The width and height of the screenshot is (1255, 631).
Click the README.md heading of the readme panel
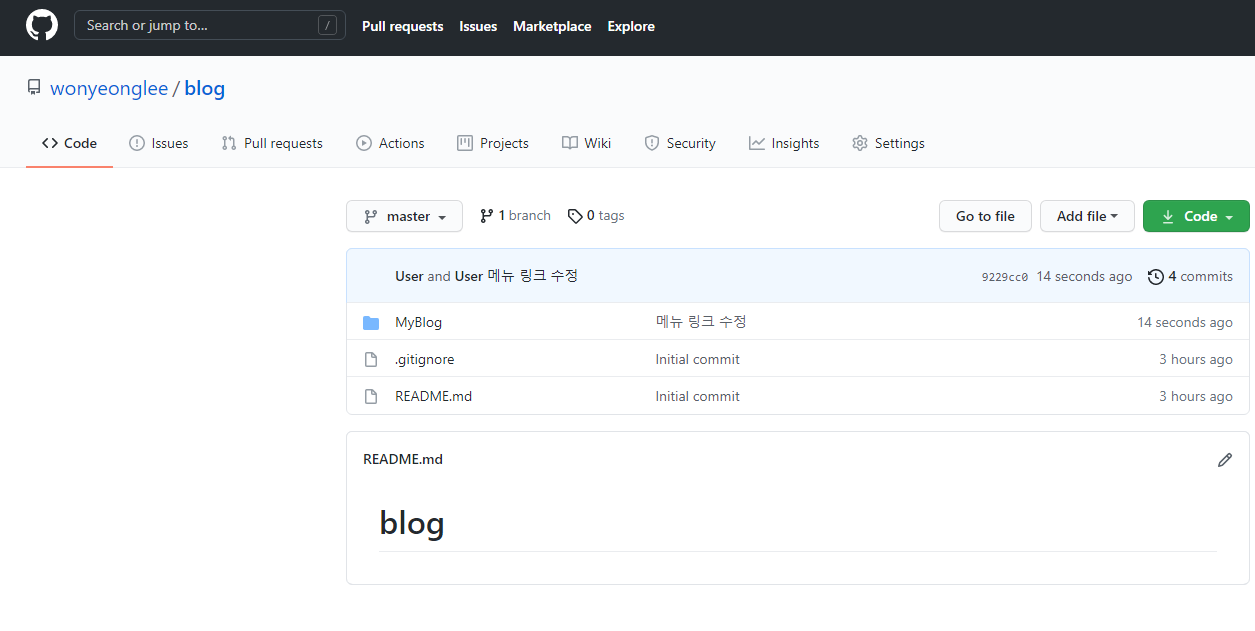click(x=403, y=459)
